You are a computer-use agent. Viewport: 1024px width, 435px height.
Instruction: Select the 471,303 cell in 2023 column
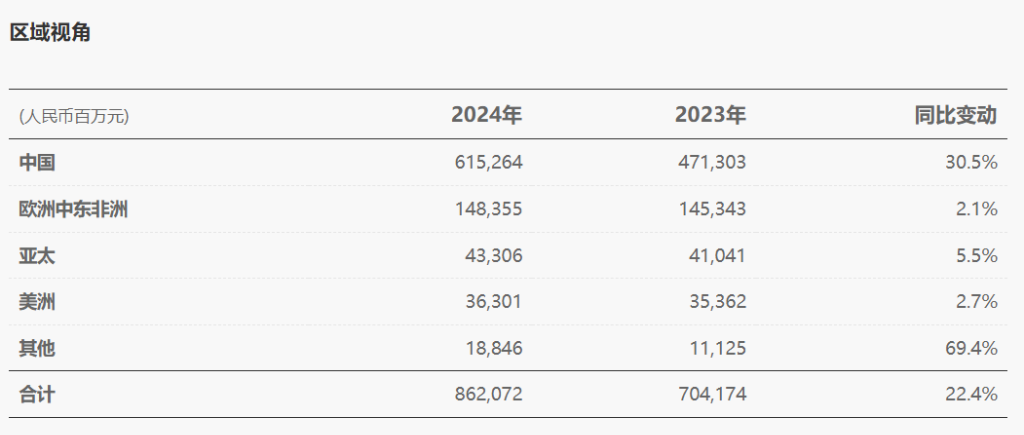[712, 162]
